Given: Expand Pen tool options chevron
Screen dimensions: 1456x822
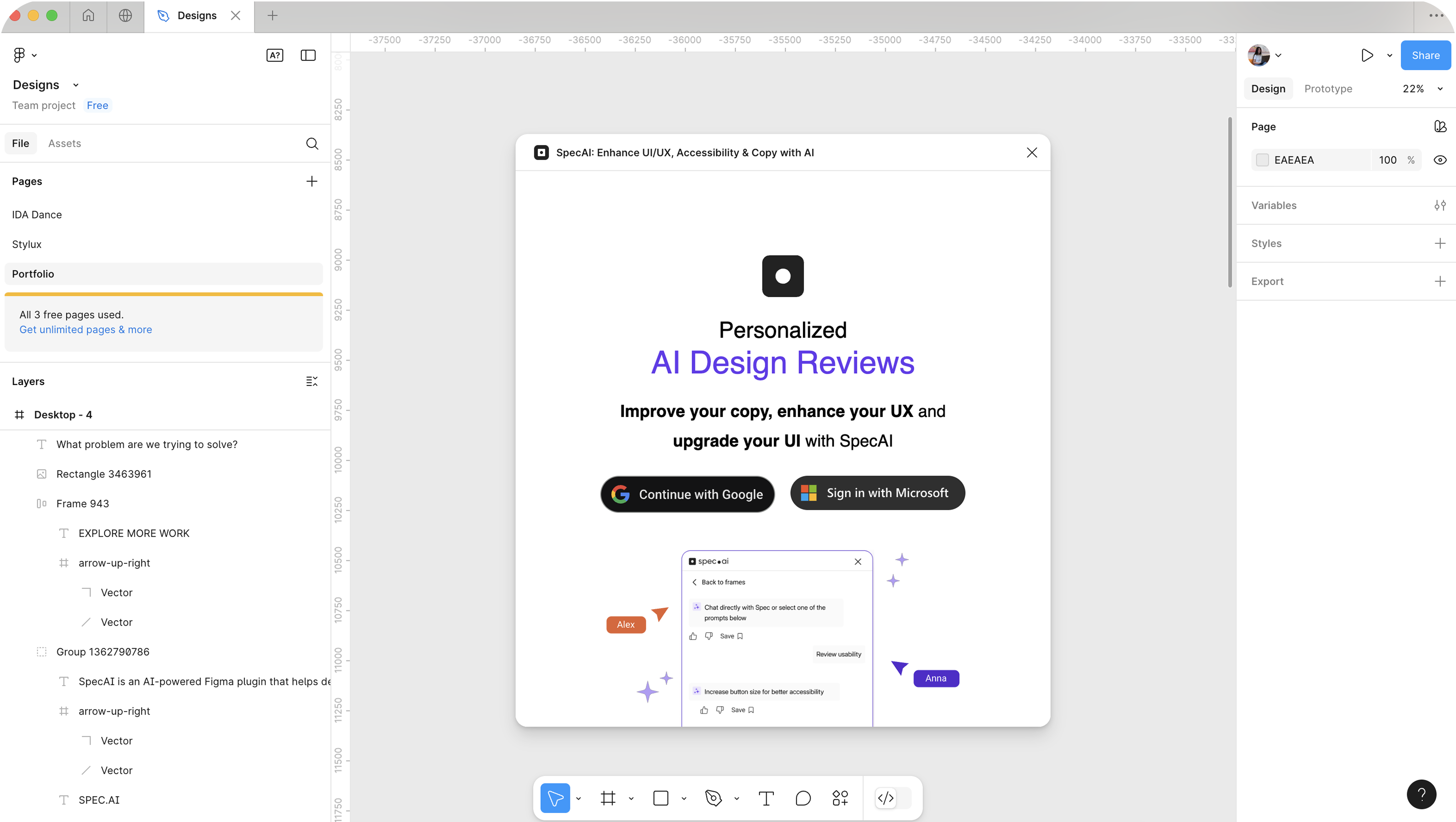Looking at the screenshot, I should [x=737, y=798].
